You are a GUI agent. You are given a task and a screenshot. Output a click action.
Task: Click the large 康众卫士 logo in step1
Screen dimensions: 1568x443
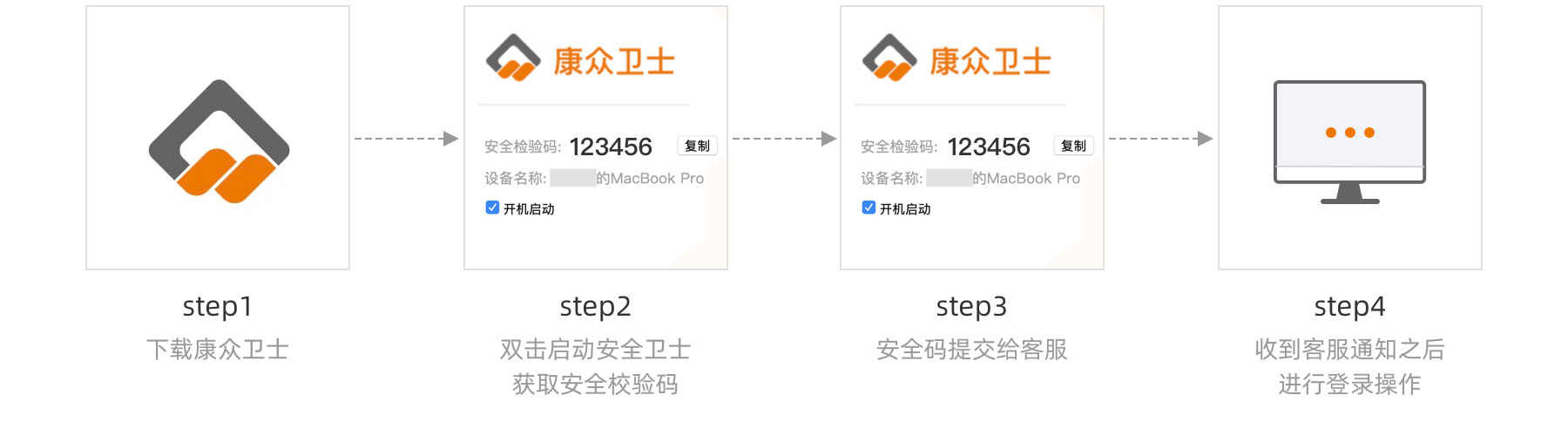[219, 141]
